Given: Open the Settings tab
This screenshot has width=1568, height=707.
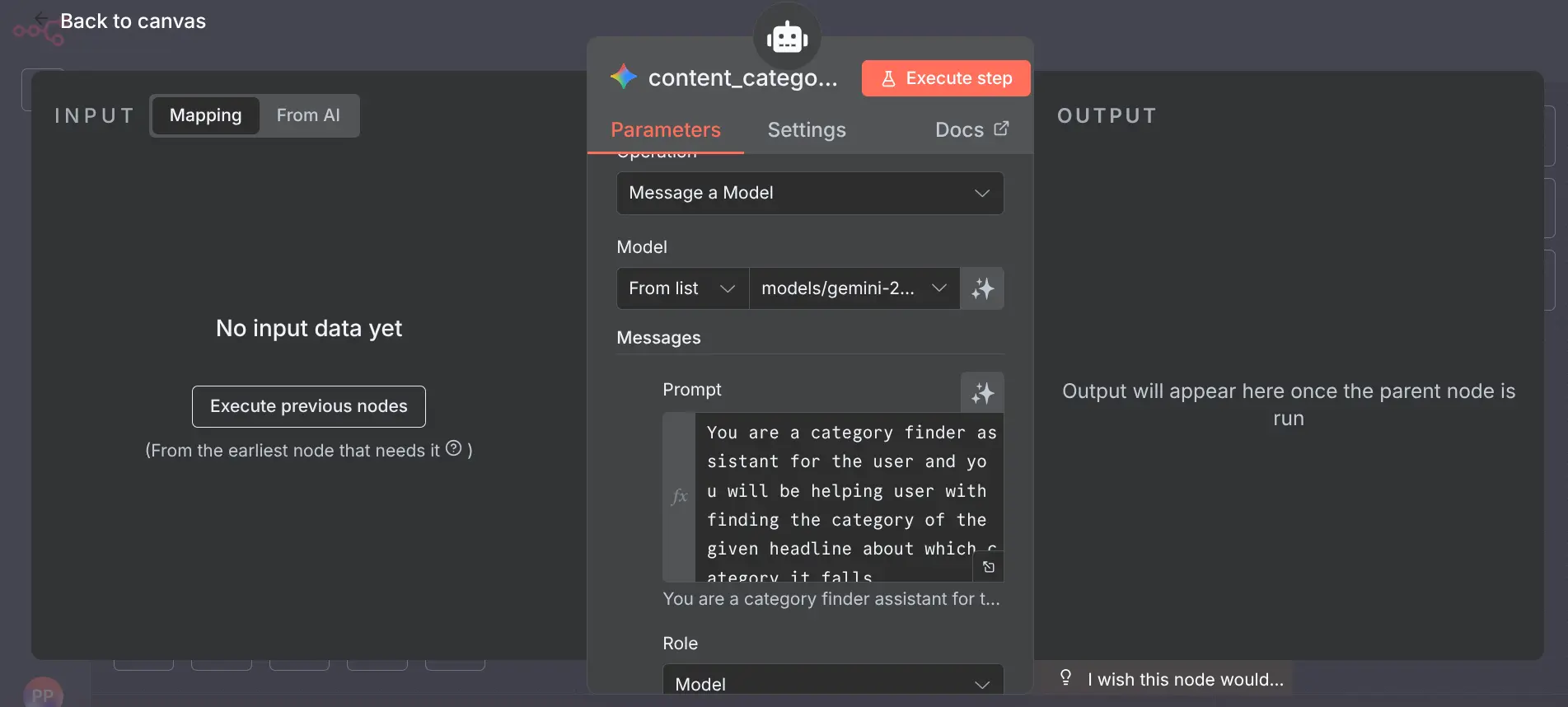Looking at the screenshot, I should click(x=806, y=130).
